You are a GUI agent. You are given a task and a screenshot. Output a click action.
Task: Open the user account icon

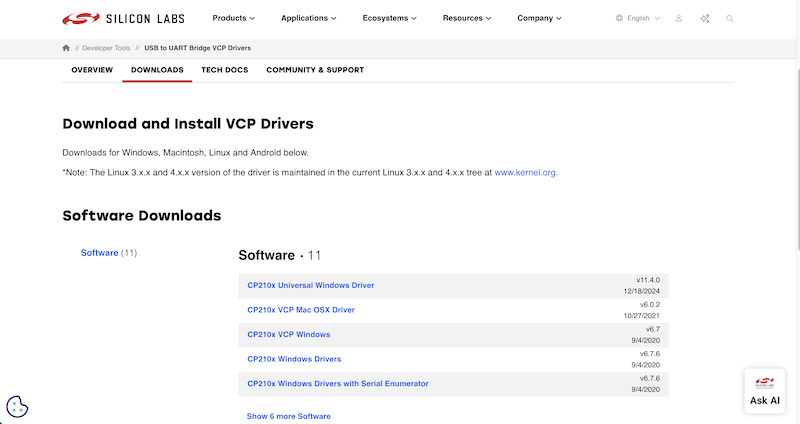point(679,18)
